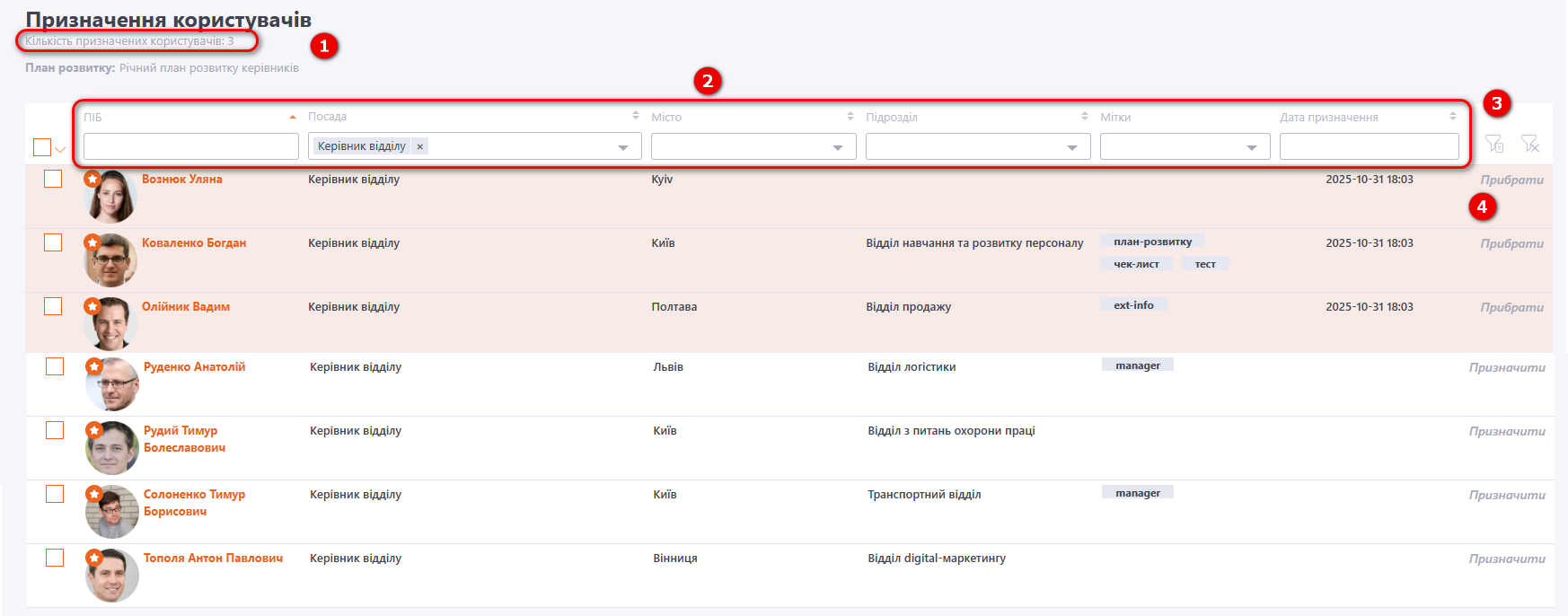Open the Місто filter dropdown

coord(837,147)
